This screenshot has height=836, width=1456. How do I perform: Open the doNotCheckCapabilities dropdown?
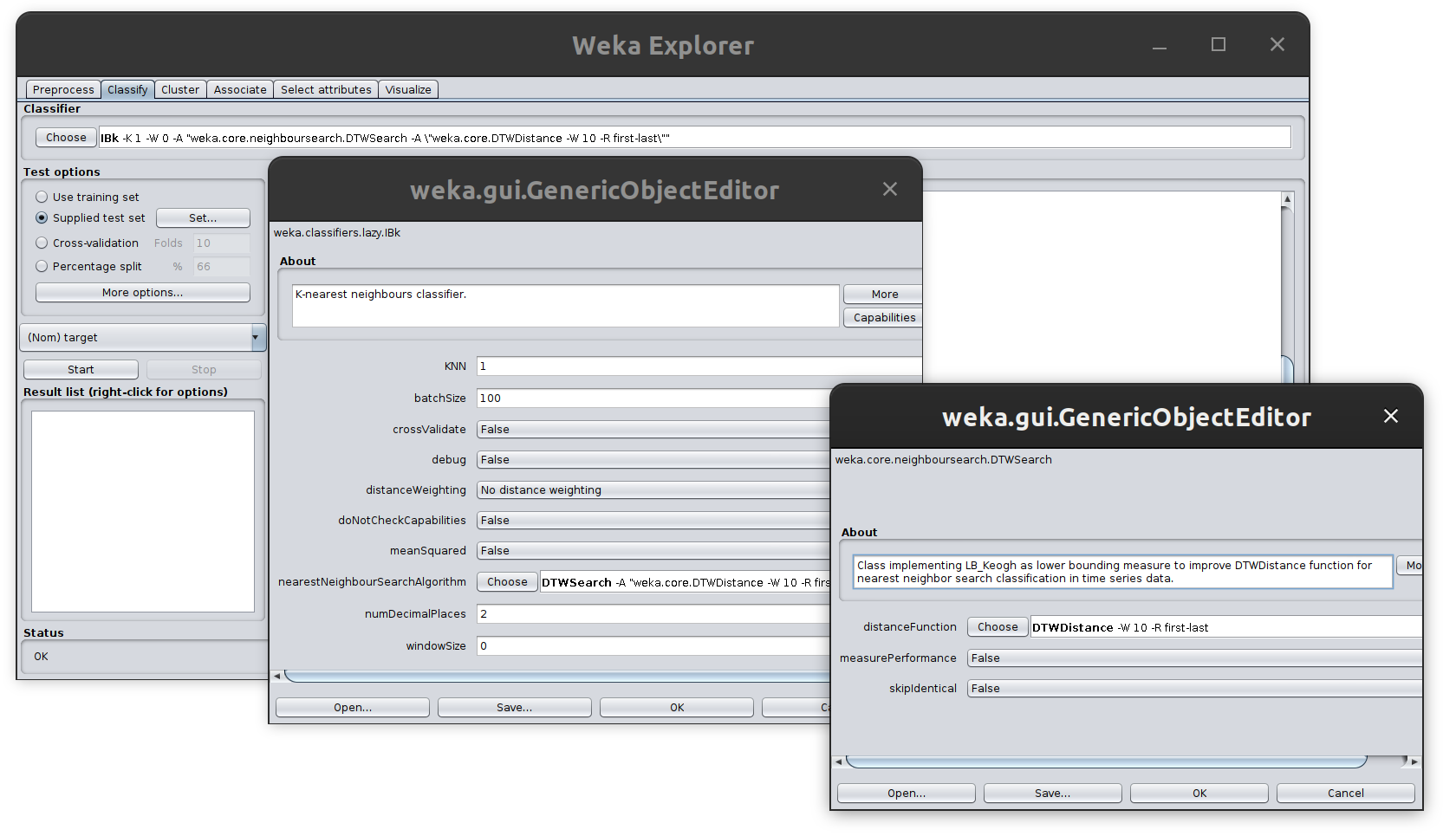pos(653,520)
